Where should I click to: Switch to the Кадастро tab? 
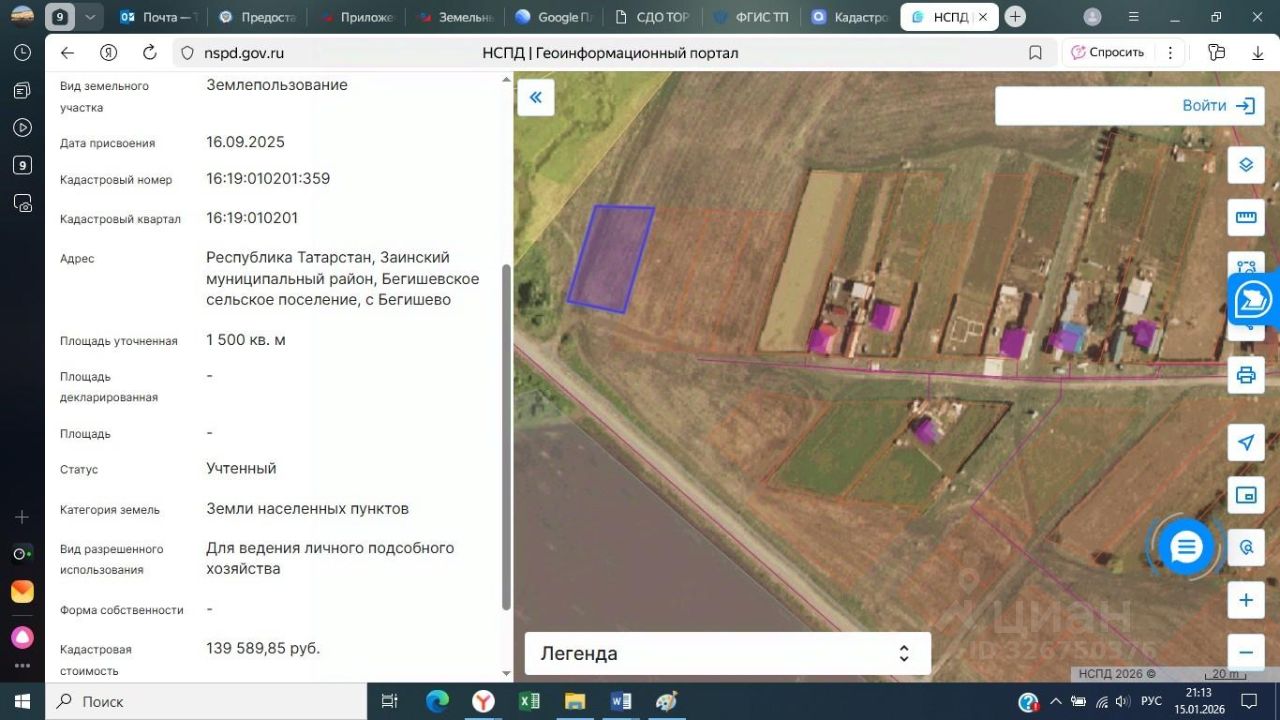pos(850,17)
